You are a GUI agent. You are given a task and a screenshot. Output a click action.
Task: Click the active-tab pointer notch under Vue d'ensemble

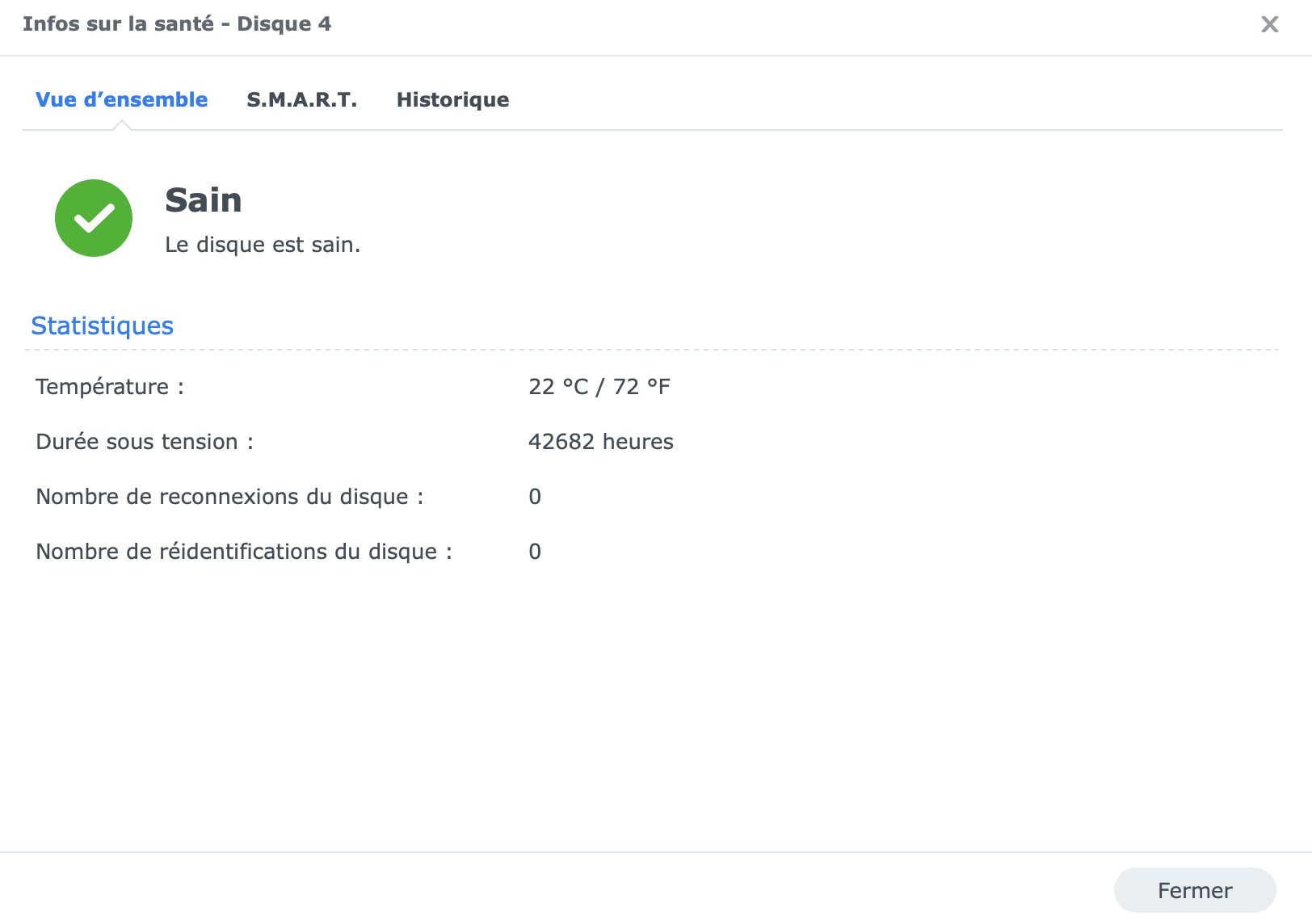pos(121,125)
